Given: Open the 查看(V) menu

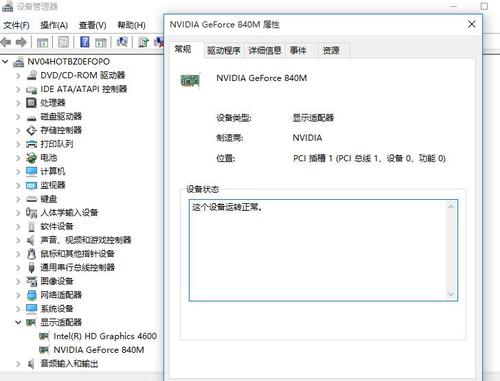Looking at the screenshot, I should point(92,25).
